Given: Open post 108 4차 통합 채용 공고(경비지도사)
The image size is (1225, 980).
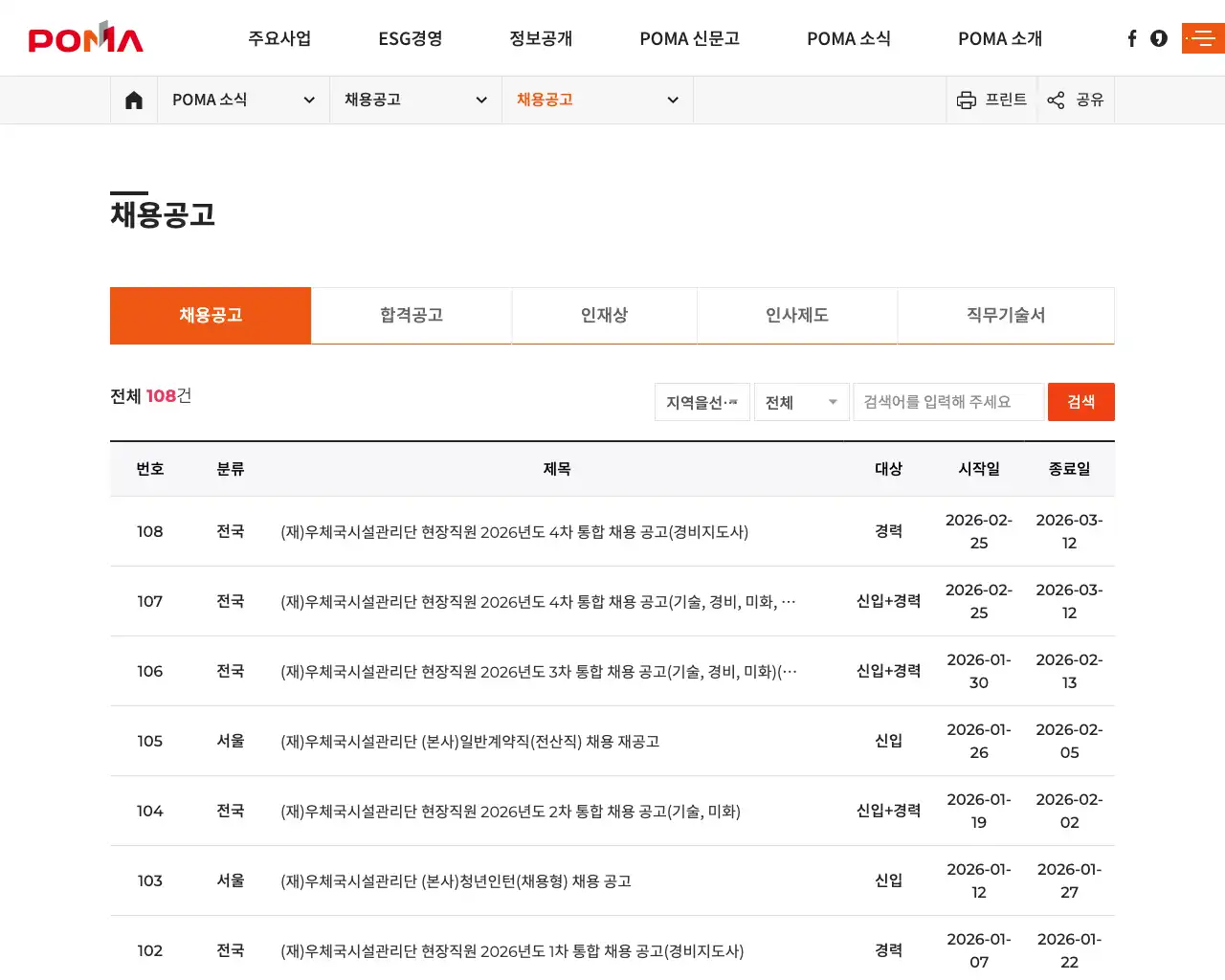Looking at the screenshot, I should click(x=514, y=532).
